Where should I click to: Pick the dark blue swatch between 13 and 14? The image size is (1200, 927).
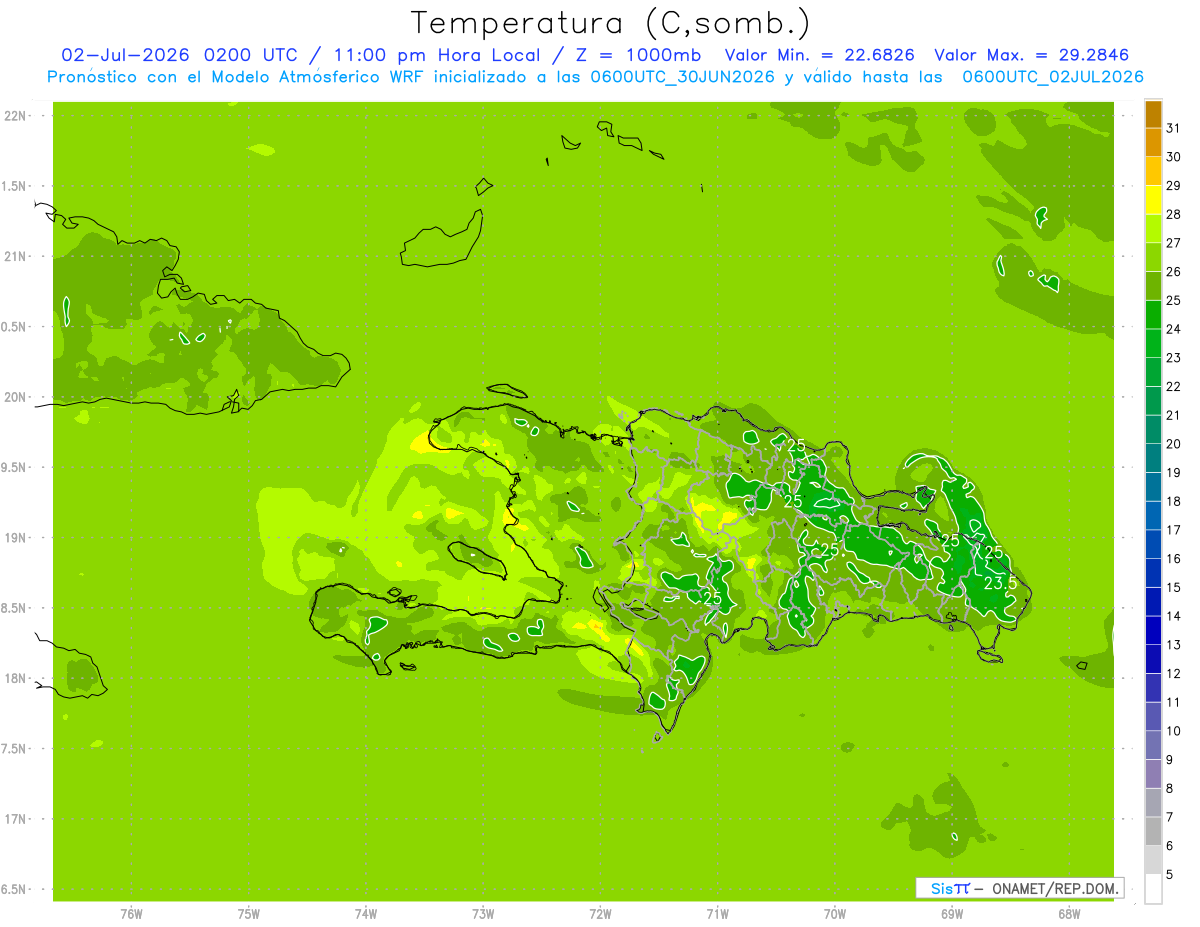pos(1153,631)
